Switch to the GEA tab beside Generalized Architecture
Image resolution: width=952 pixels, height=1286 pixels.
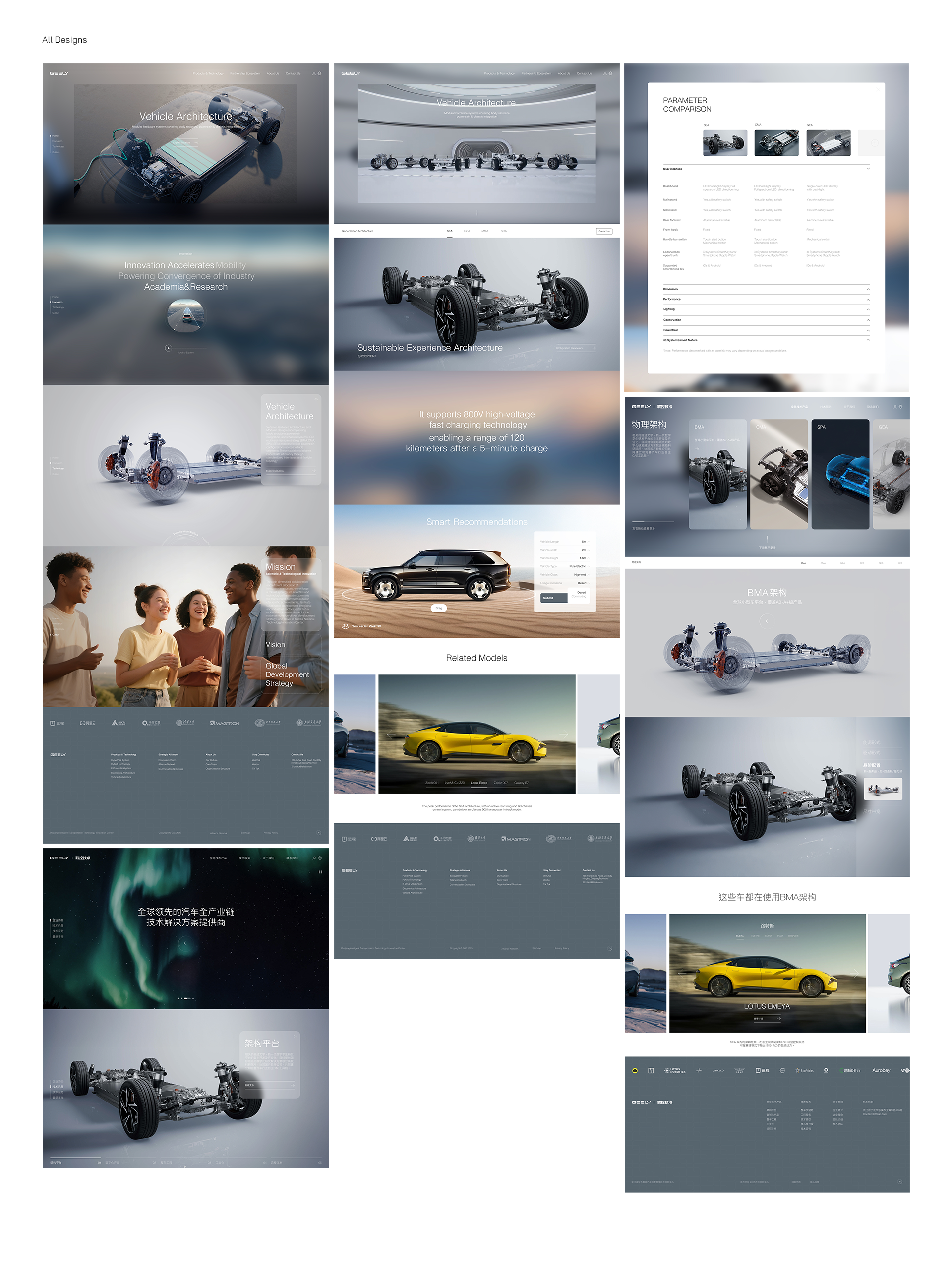point(467,231)
